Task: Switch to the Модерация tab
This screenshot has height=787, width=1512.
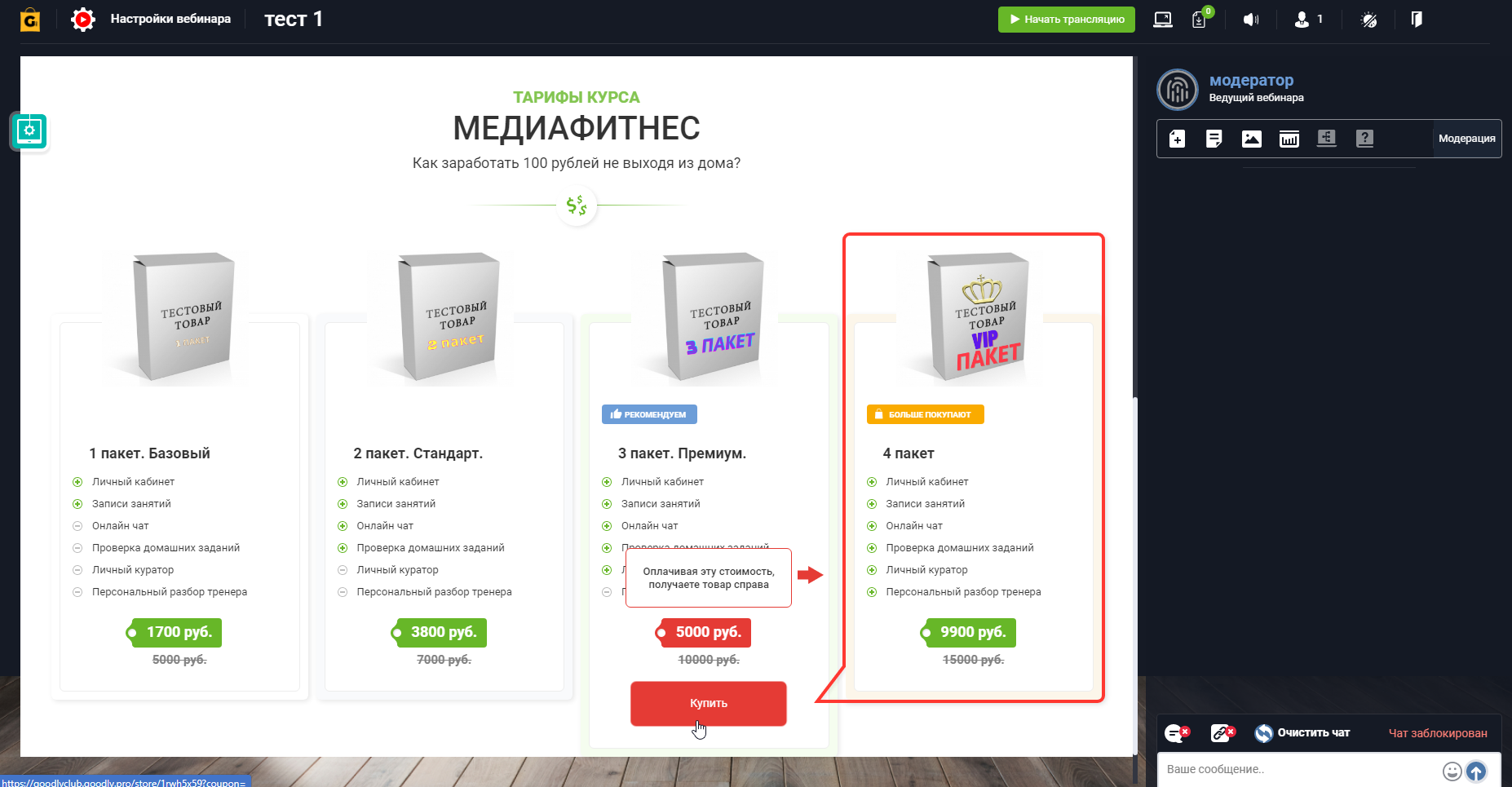Action: tap(1466, 139)
